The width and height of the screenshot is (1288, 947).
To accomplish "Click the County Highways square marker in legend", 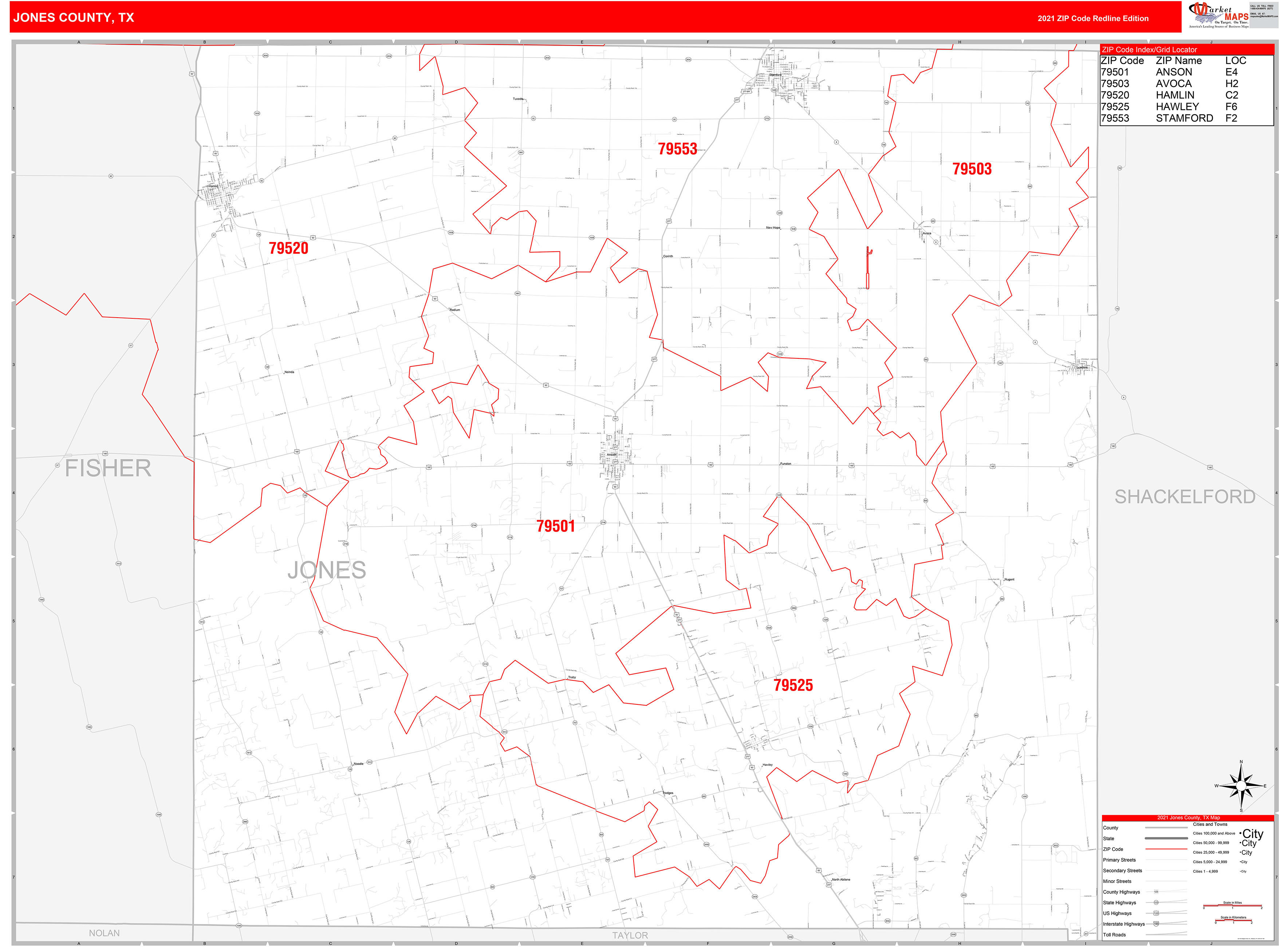I will coord(1156,892).
